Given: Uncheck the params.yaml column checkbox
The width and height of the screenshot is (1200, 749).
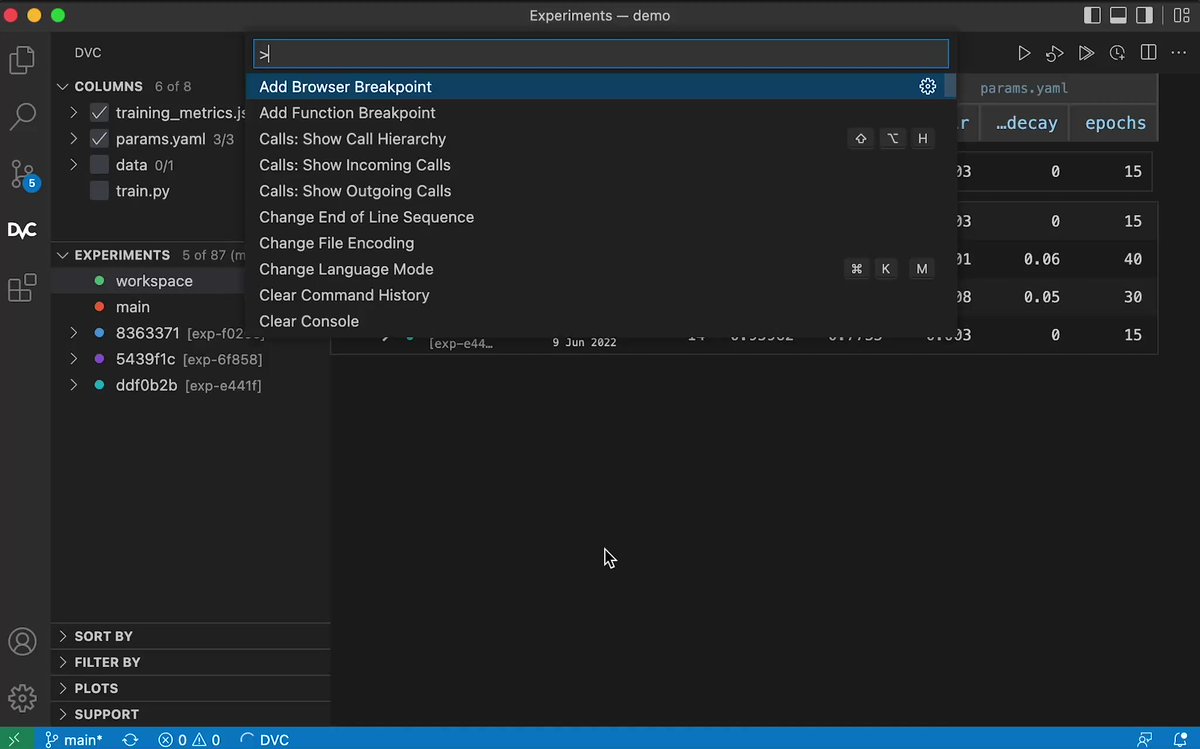Looking at the screenshot, I should 99,139.
